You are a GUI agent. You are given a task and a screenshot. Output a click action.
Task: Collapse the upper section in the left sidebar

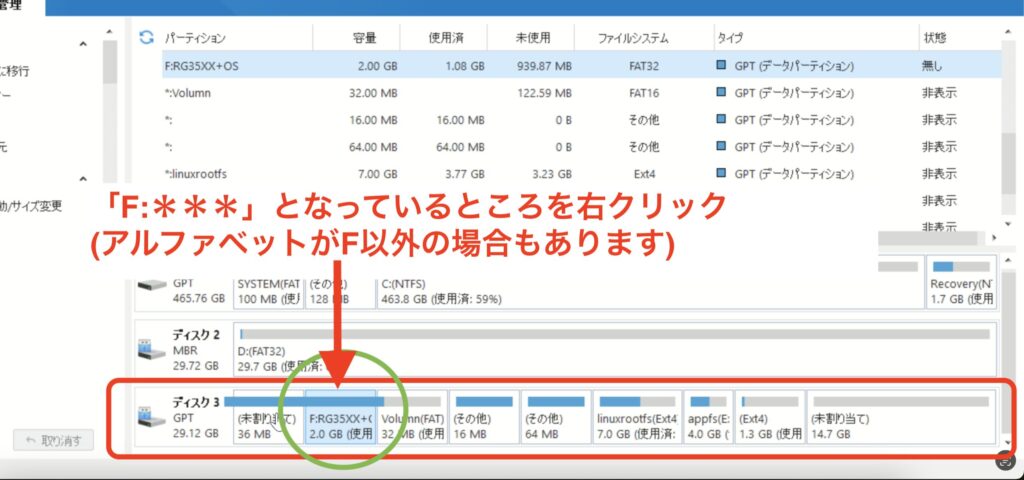[83, 44]
